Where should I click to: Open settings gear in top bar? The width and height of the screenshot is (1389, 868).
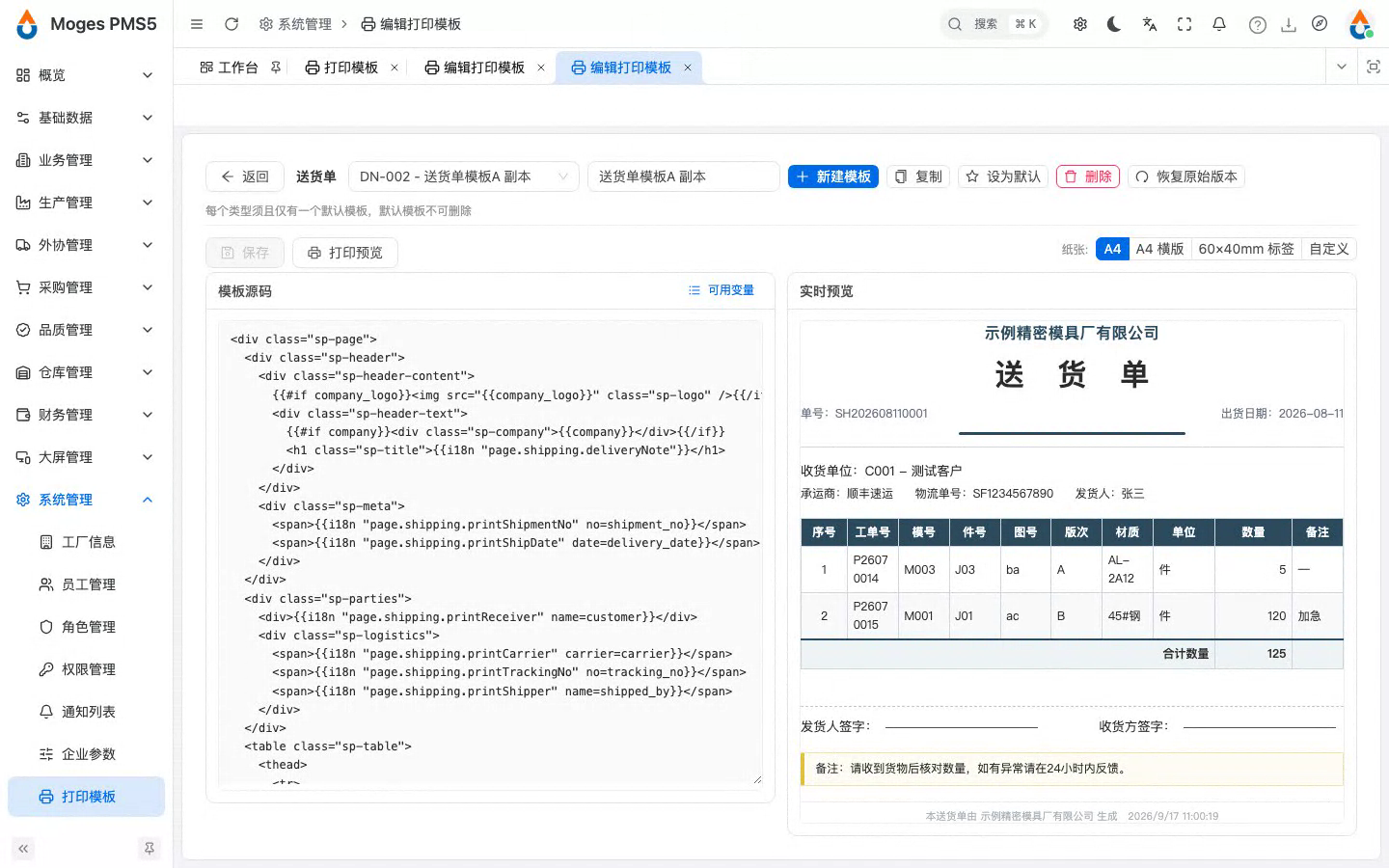pos(1080,24)
